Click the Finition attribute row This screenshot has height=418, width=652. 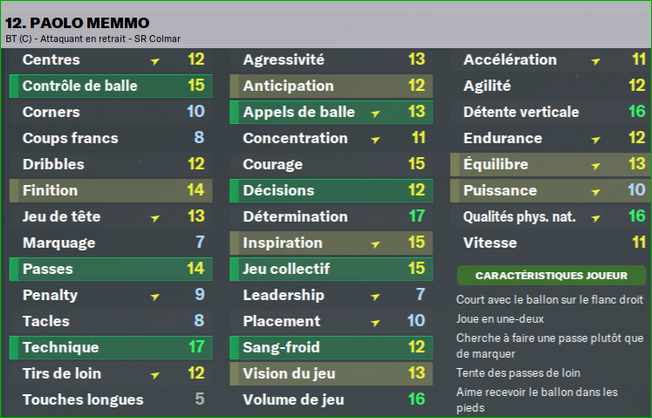point(111,190)
